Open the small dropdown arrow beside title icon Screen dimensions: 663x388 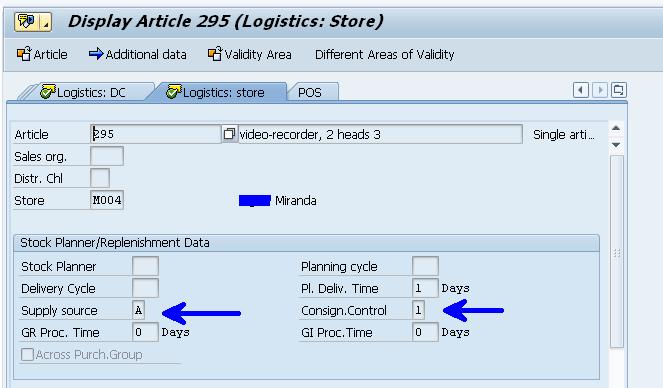46,22
